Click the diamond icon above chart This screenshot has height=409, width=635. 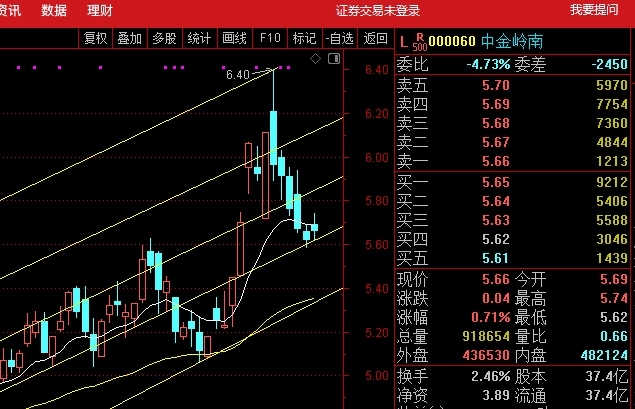coord(315,59)
